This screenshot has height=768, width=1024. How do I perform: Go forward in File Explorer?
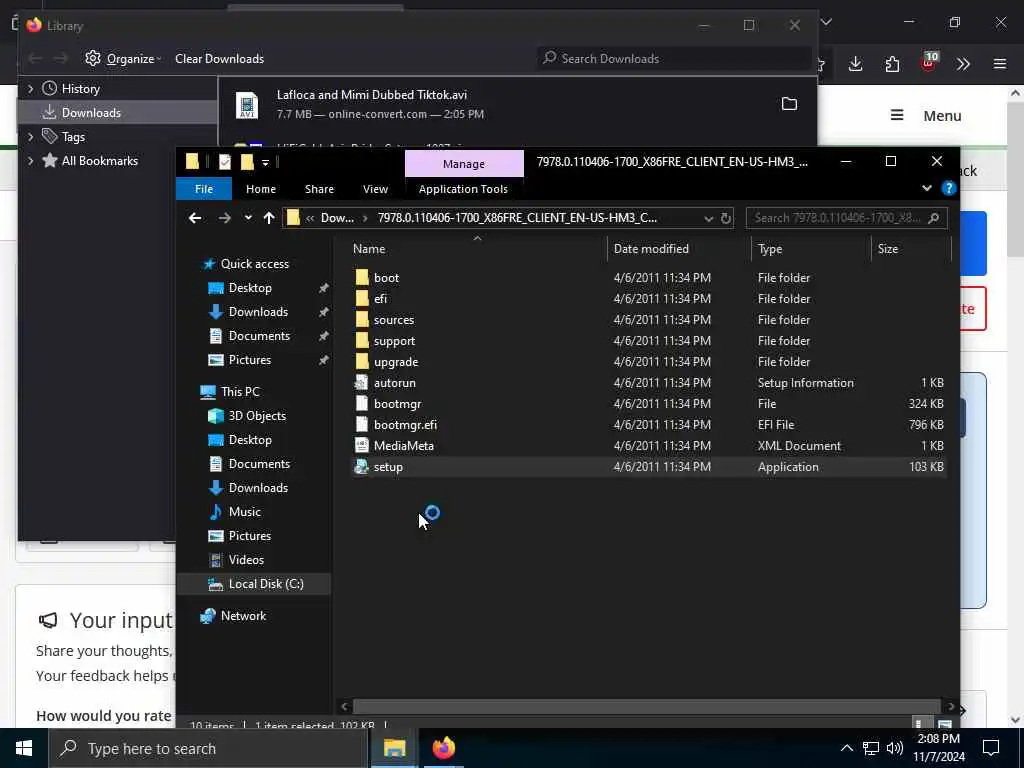[225, 218]
